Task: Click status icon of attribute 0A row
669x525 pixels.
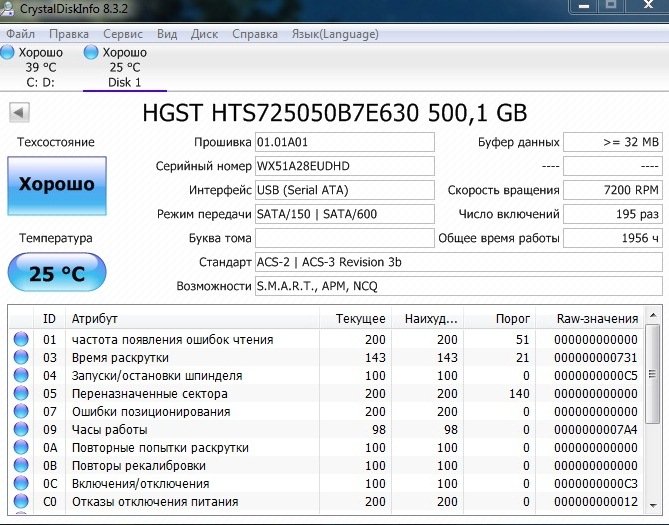Action: pyautogui.click(x=21, y=447)
